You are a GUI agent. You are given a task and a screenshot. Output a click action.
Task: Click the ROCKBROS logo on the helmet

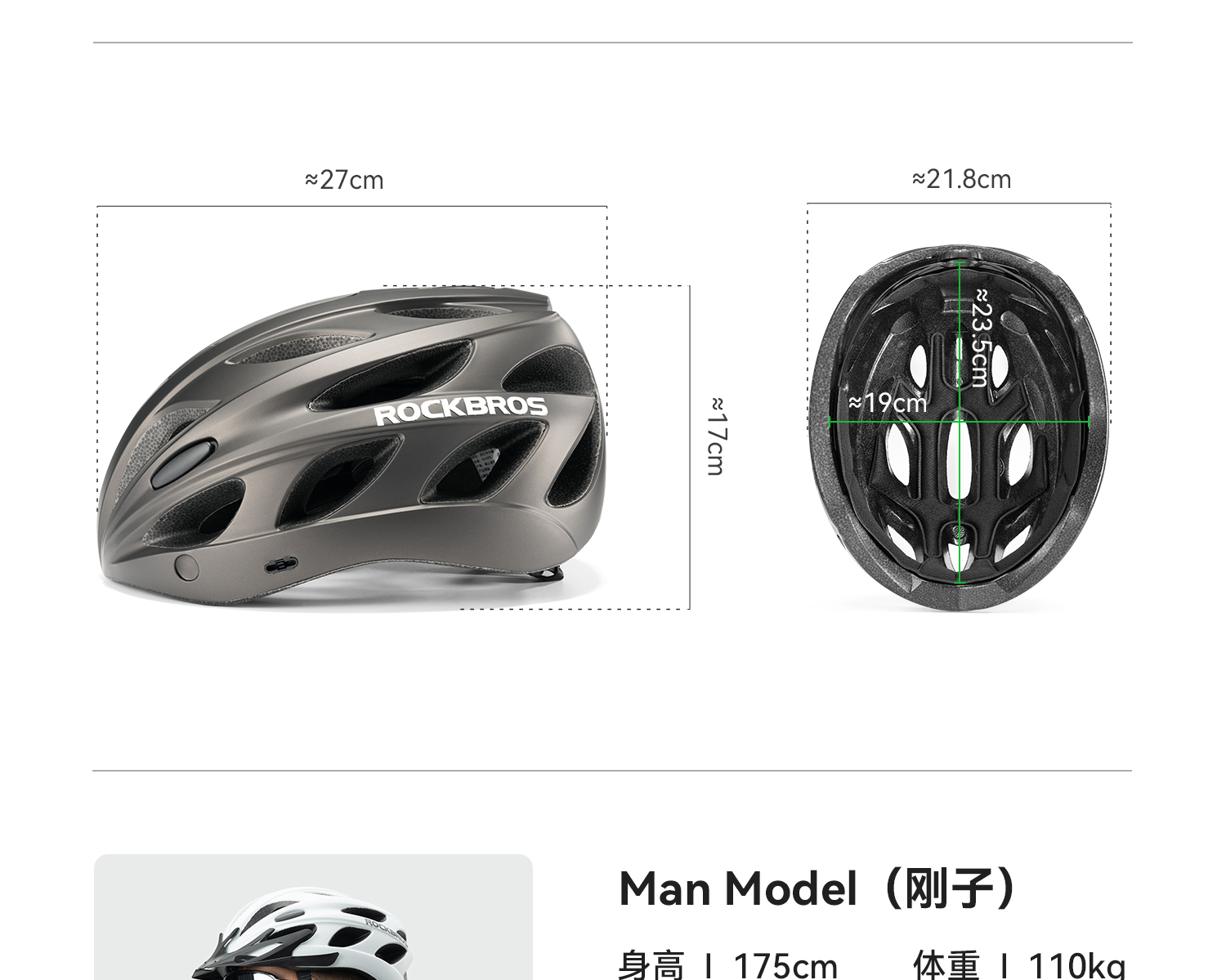tap(461, 411)
